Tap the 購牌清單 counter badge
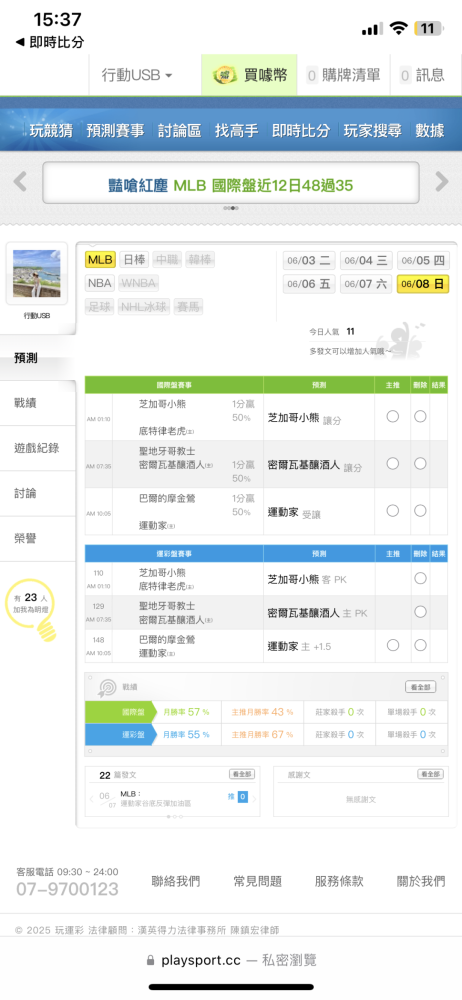The height and width of the screenshot is (1000, 462). (x=312, y=75)
